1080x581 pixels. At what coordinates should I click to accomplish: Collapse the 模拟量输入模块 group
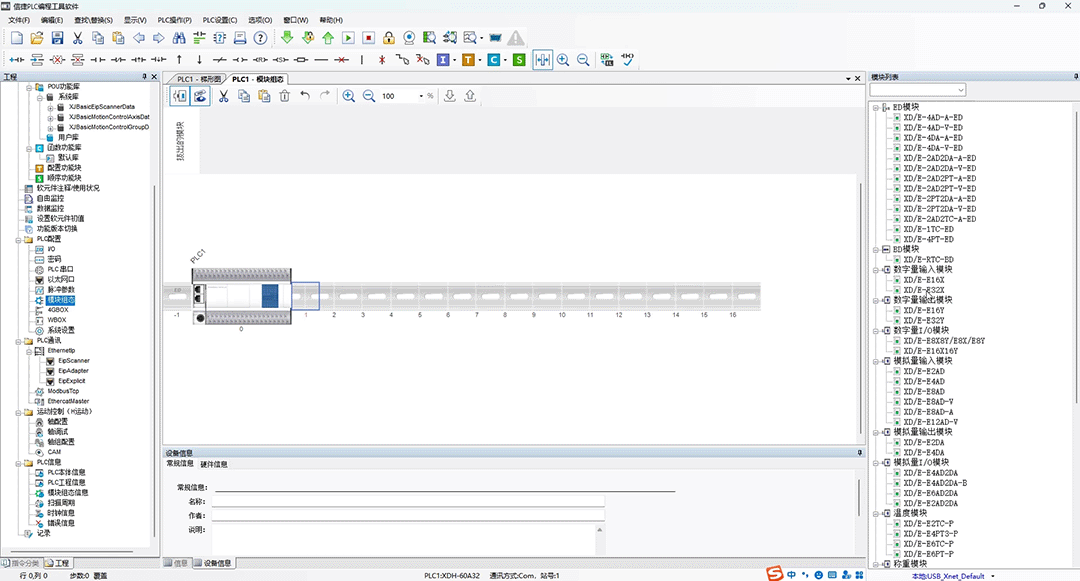[876, 361]
